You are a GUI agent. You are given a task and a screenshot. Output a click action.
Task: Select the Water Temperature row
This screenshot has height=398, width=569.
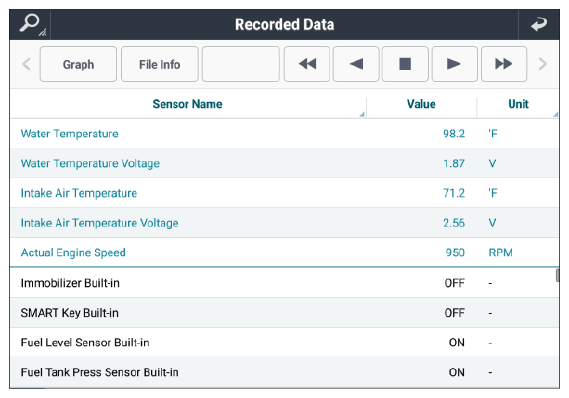point(284,134)
